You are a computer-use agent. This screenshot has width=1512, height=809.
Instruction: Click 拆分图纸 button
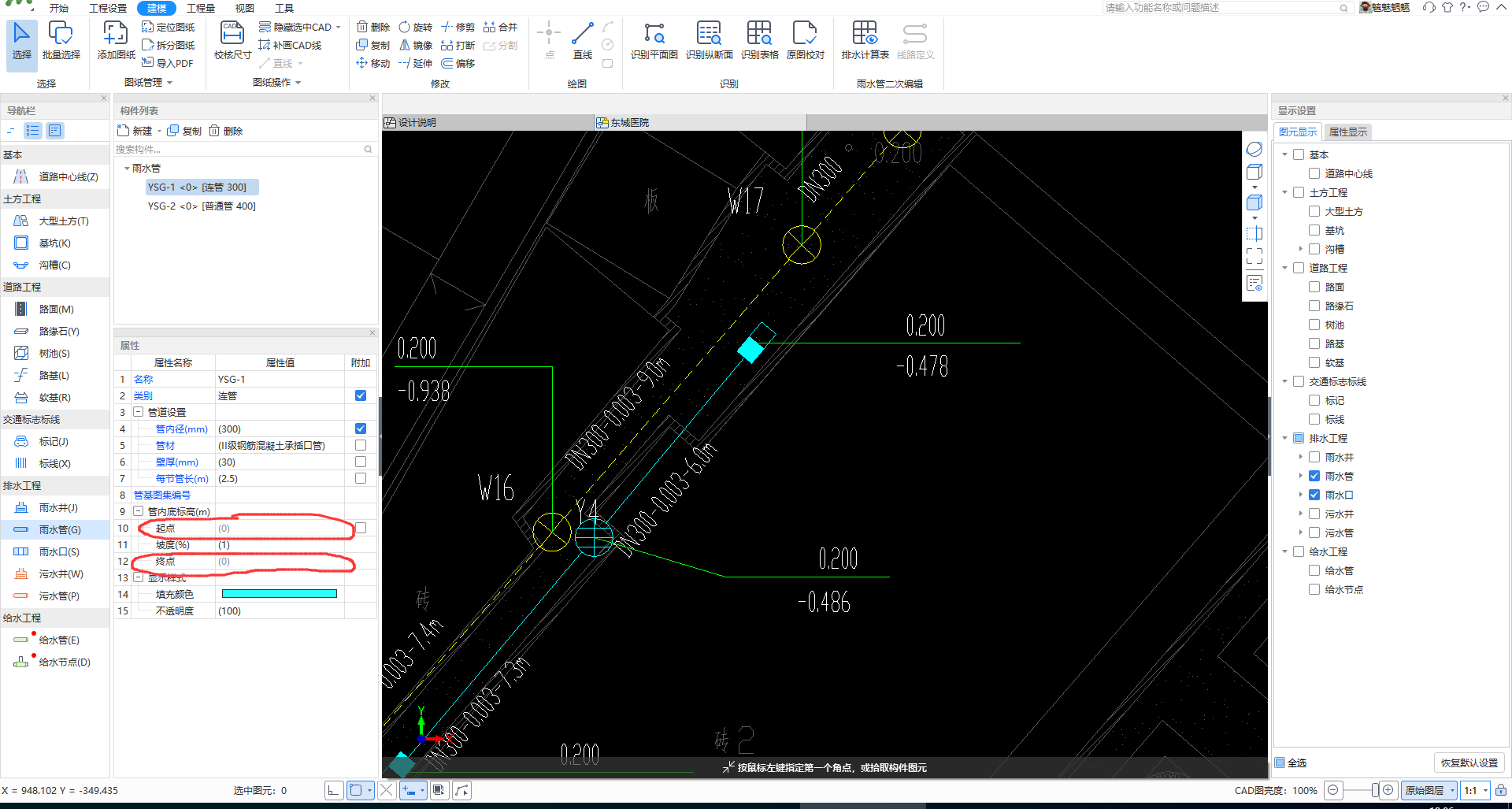pyautogui.click(x=169, y=45)
